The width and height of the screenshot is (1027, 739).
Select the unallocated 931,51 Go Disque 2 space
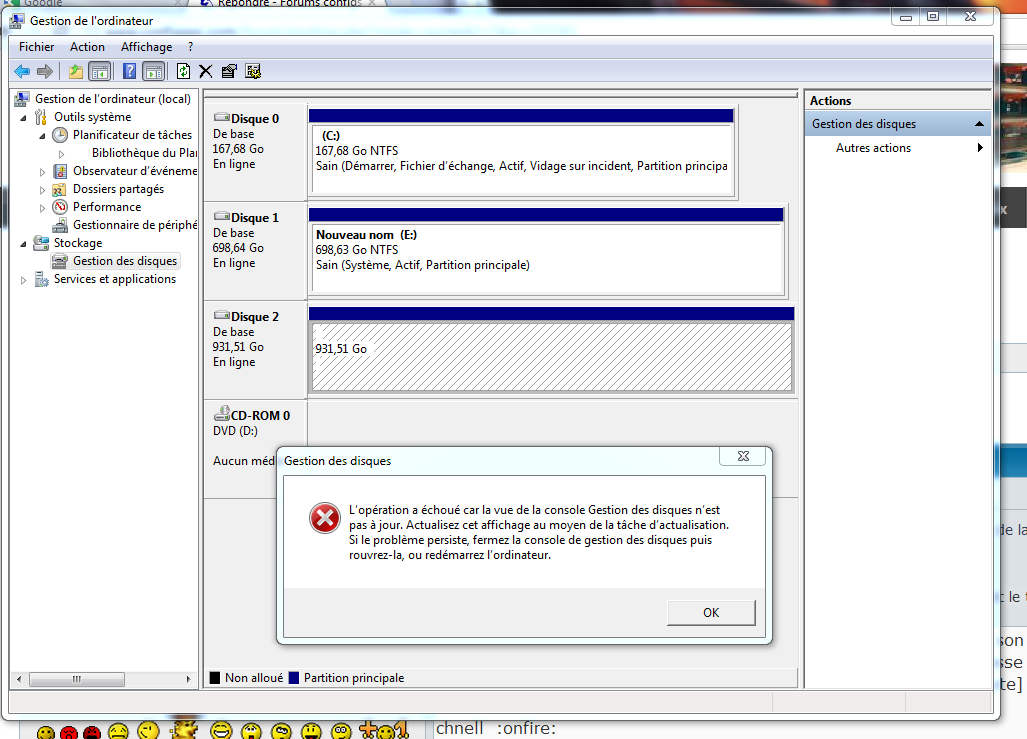pyautogui.click(x=551, y=357)
